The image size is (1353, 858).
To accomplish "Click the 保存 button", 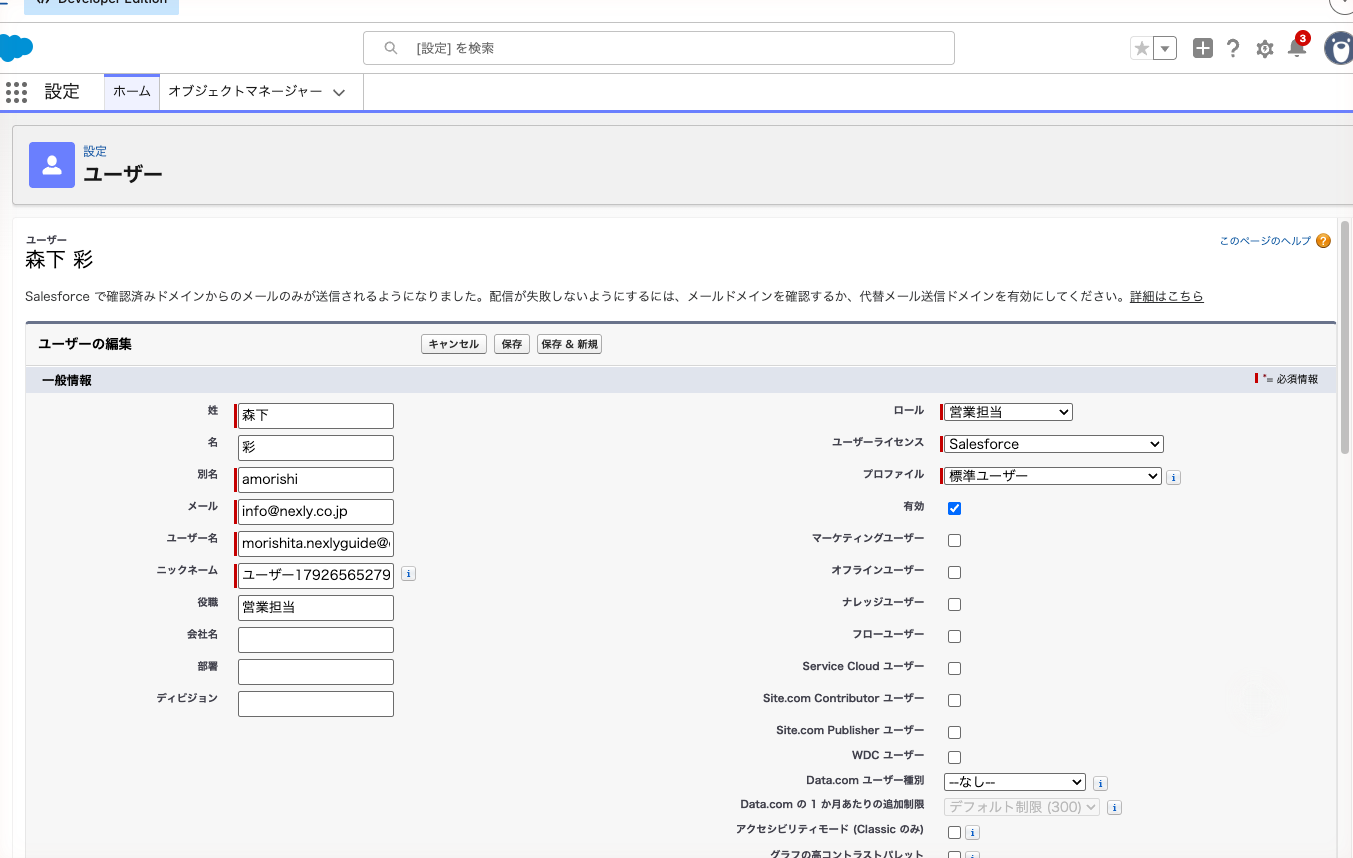I will click(512, 344).
